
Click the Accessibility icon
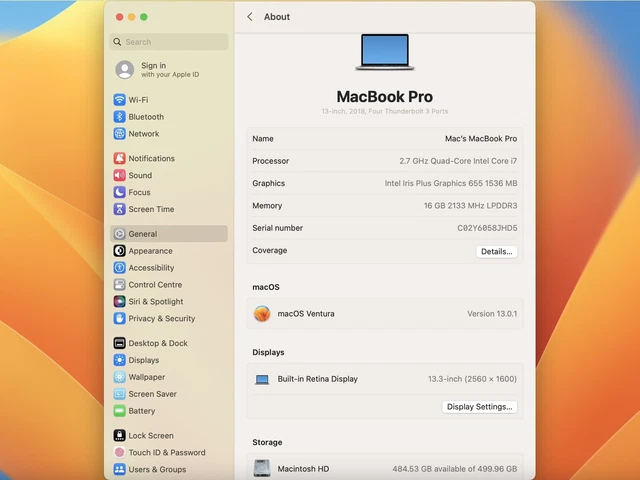pyautogui.click(x=119, y=268)
